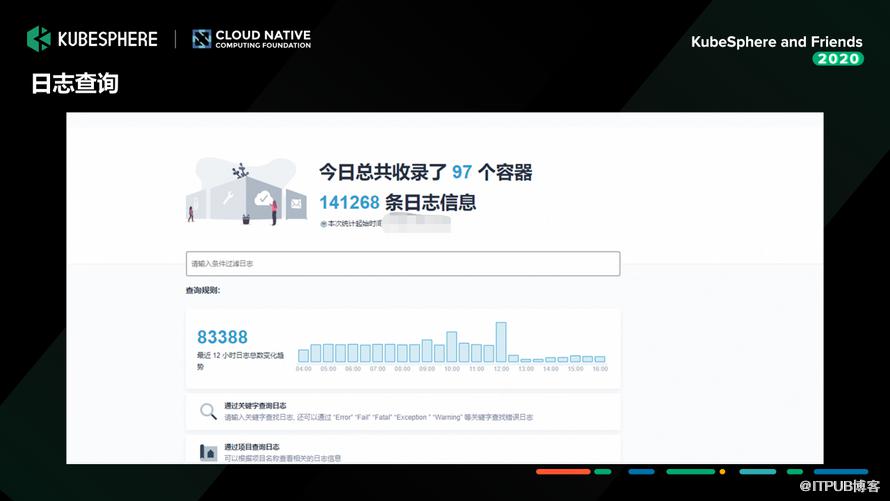Click the log filter condition input field

click(403, 264)
